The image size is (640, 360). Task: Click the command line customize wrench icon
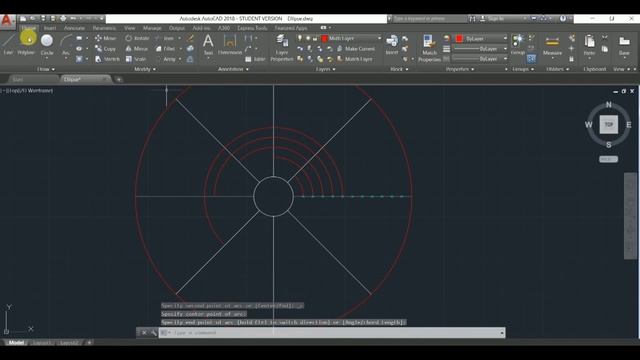point(153,333)
